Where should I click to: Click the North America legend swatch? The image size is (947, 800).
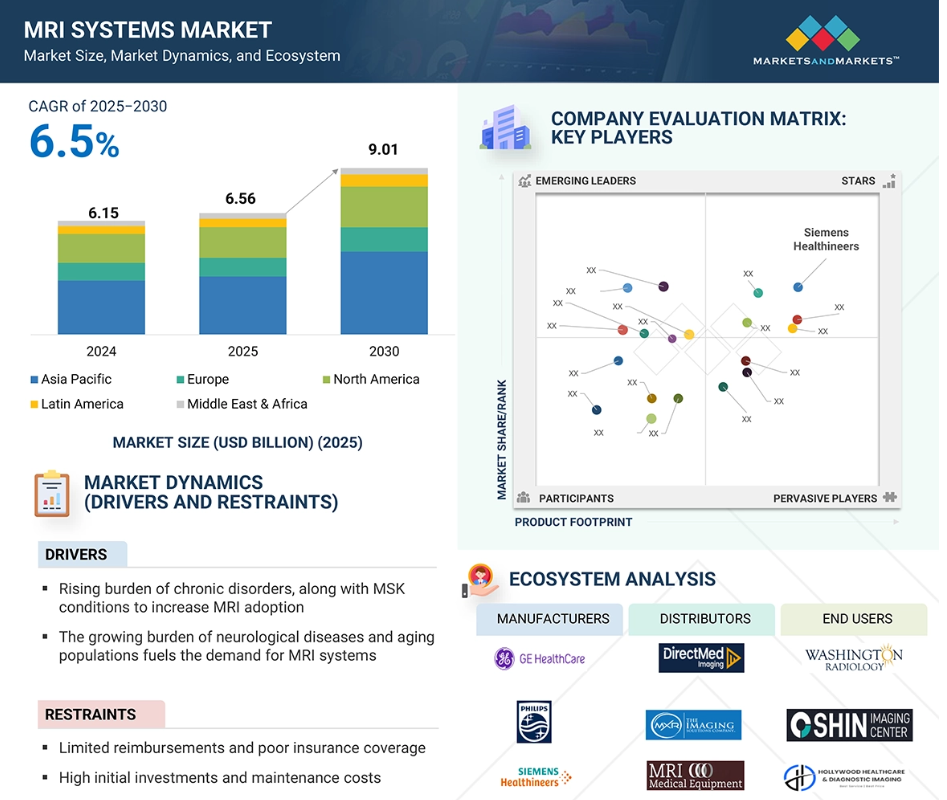click(326, 380)
